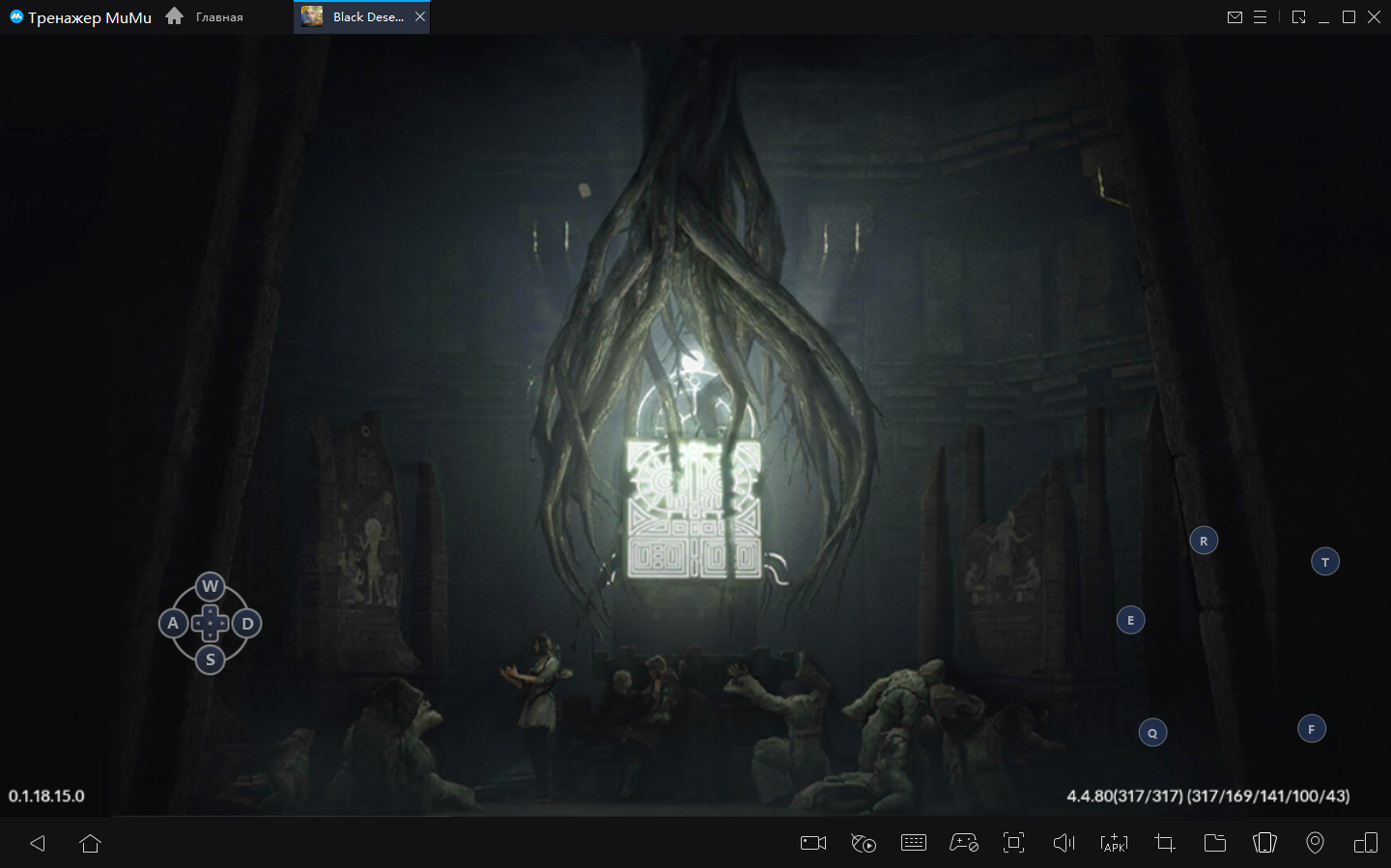Take a screenshot with the crop icon
Screen dimensions: 1391x868
point(1165,843)
